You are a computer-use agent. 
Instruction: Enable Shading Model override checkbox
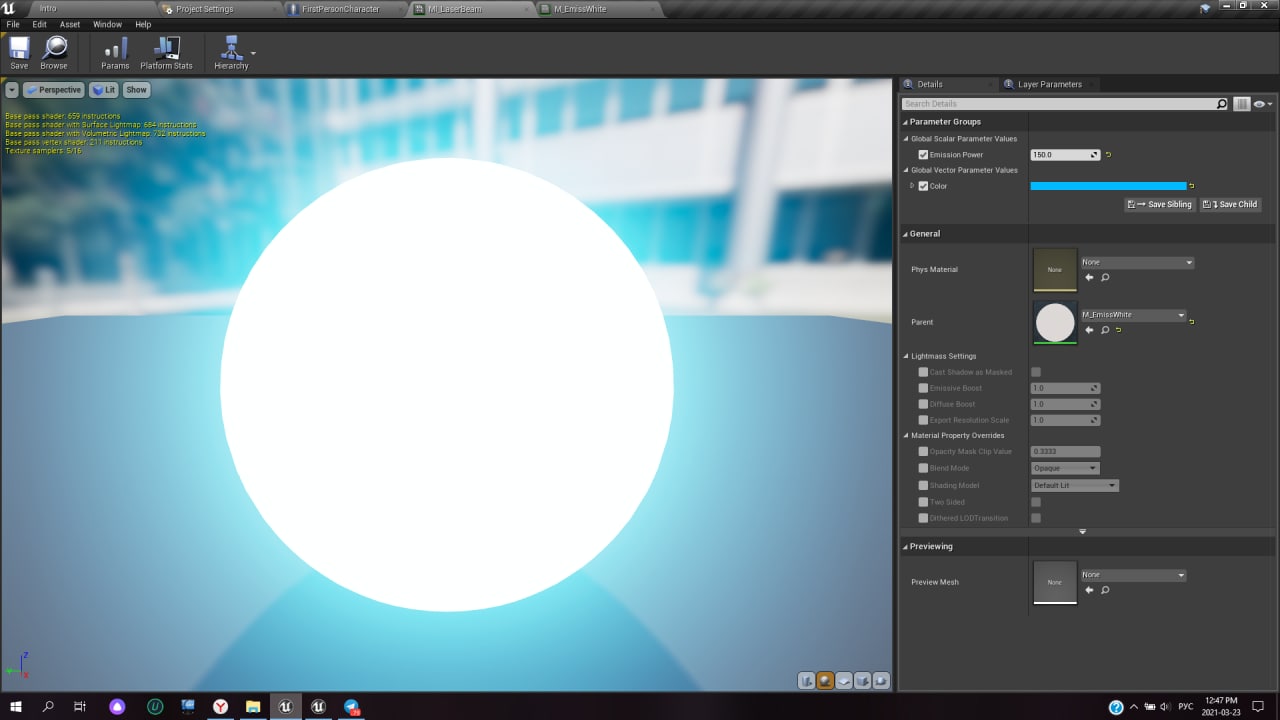point(923,485)
